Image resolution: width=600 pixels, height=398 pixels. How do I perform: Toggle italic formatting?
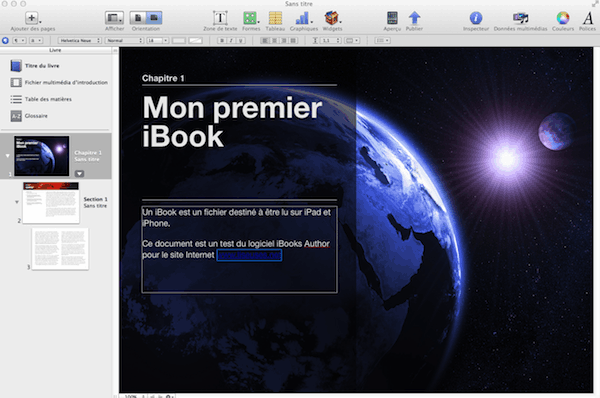(231, 40)
